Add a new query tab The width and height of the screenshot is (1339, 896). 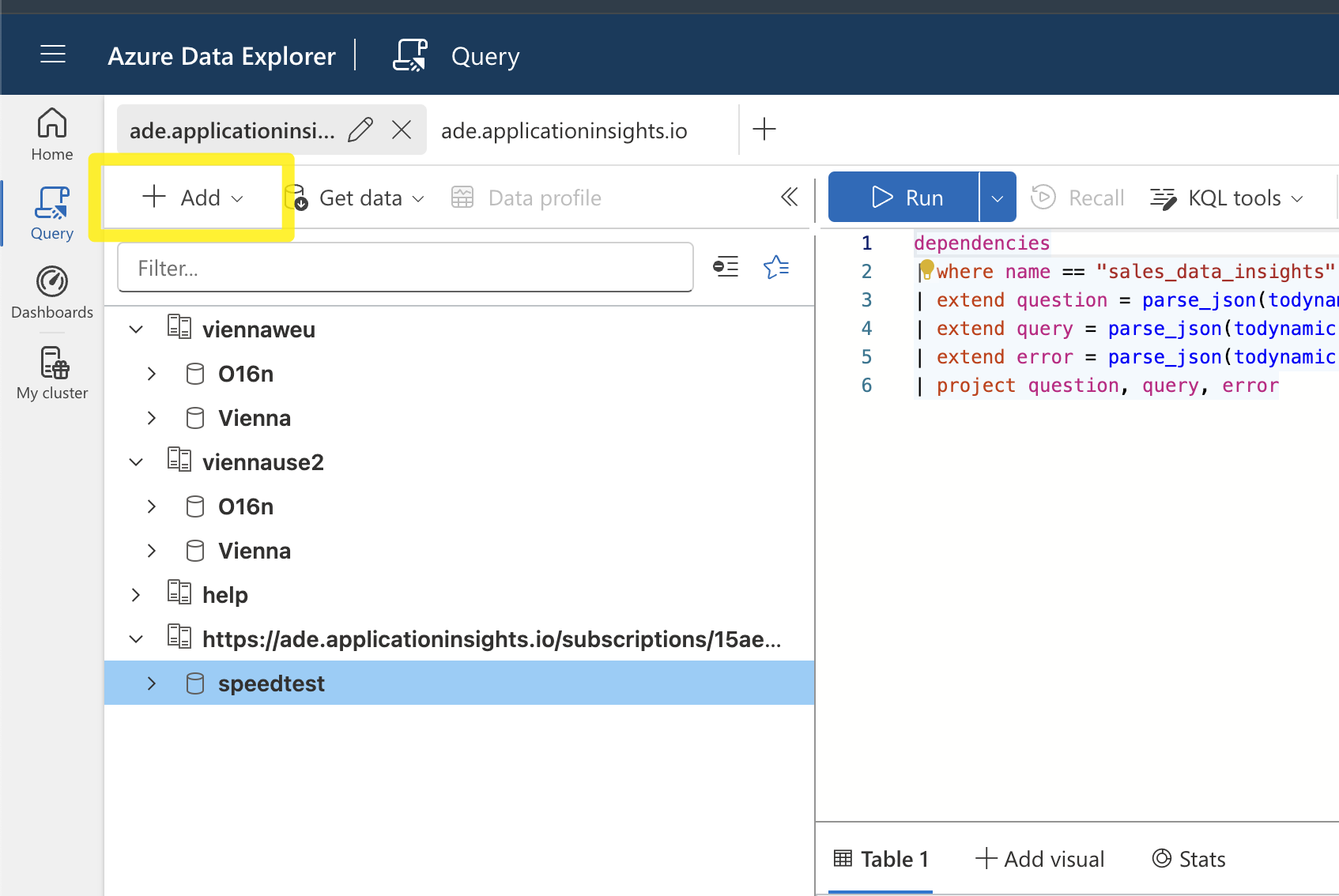(764, 129)
